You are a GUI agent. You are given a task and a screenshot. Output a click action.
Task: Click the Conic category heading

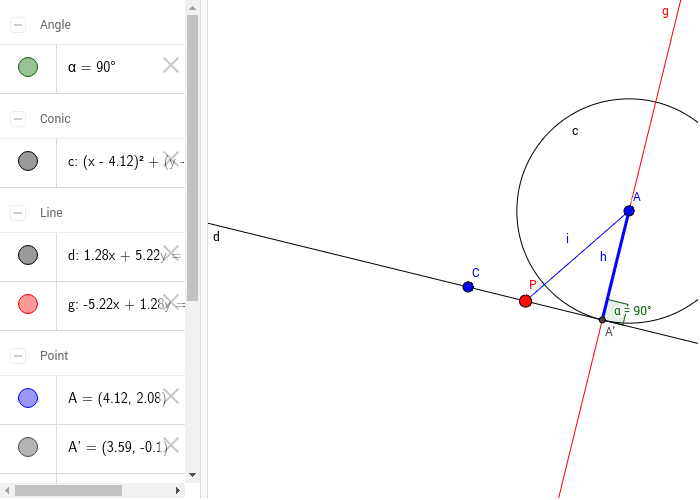click(55, 119)
